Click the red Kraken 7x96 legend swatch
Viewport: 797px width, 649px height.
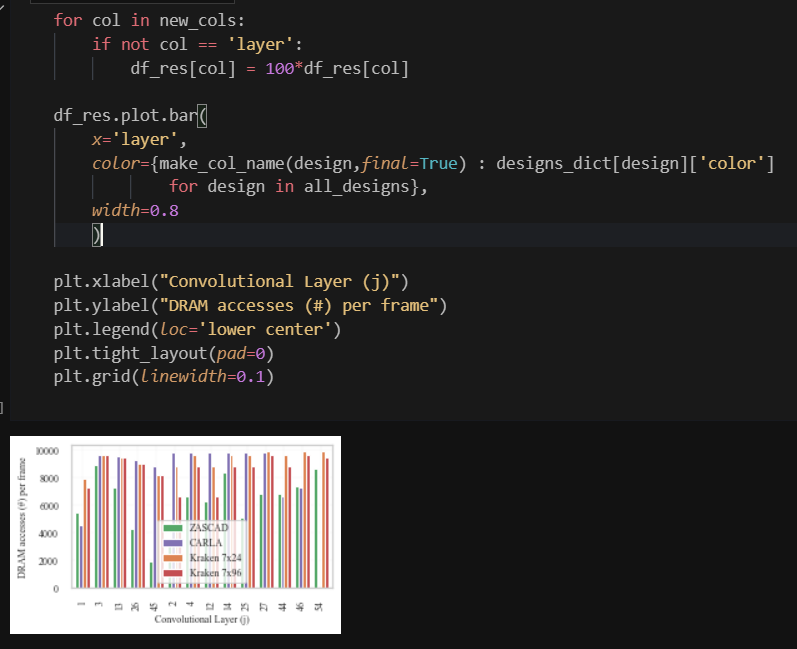pyautogui.click(x=173, y=572)
